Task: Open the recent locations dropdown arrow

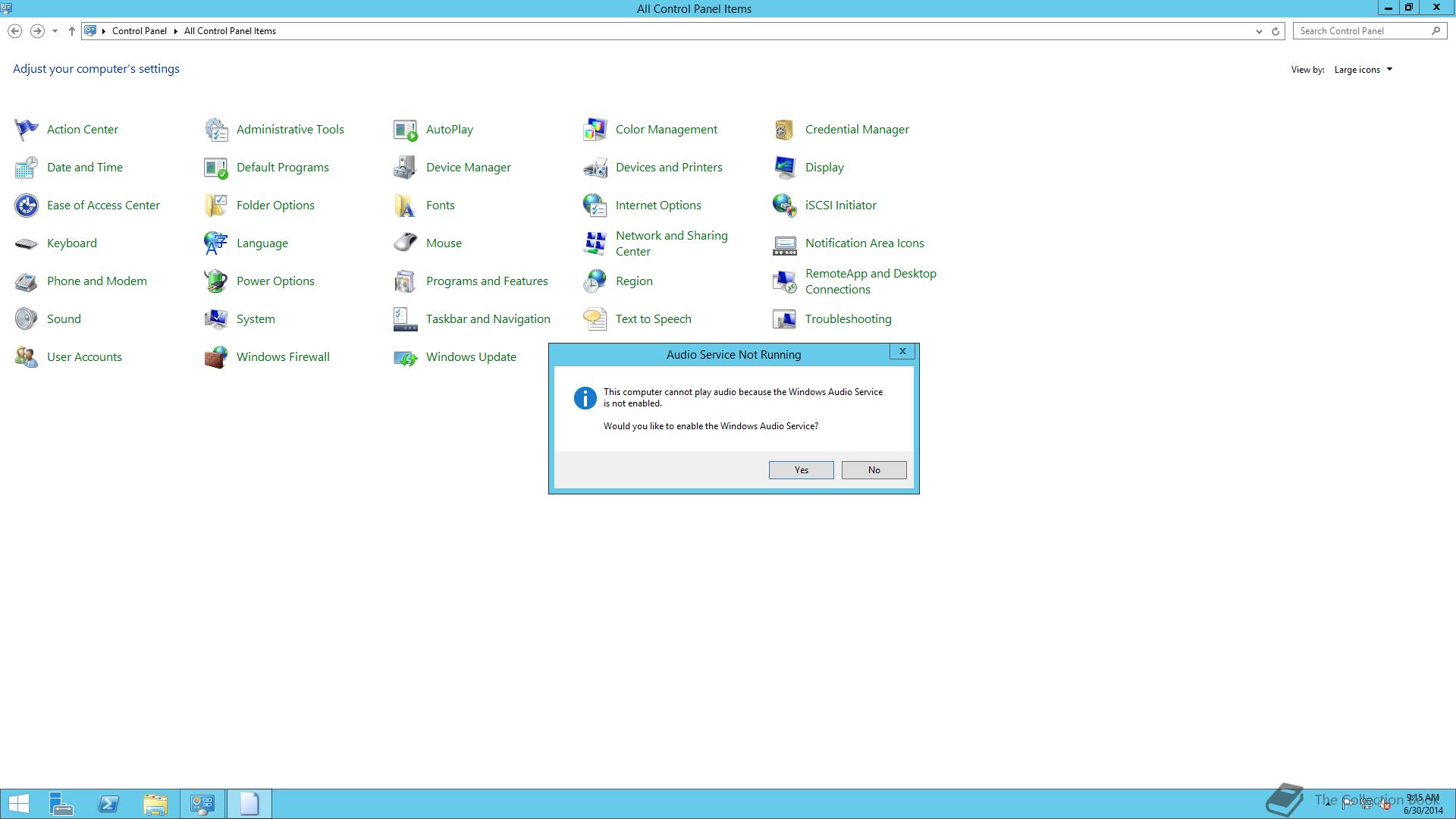Action: 55,31
